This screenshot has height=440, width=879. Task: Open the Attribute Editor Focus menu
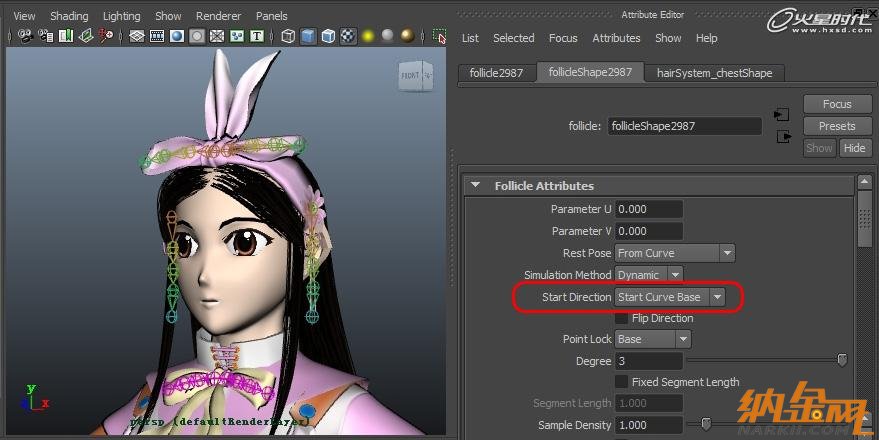point(563,38)
